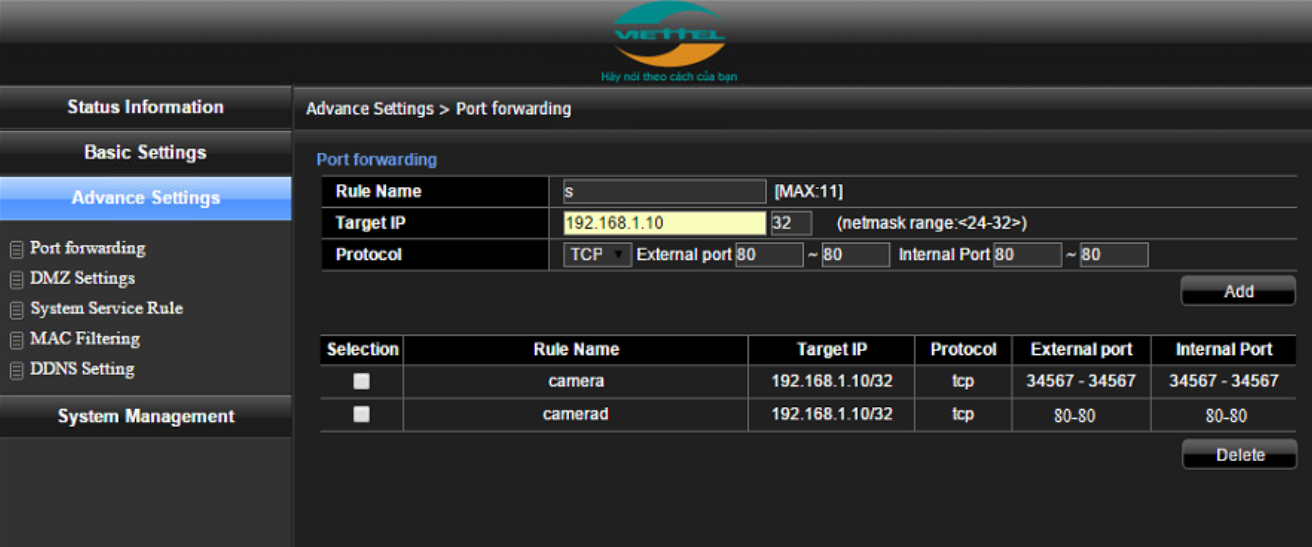
Task: Tick the checkbox for the camerad rule
Action: point(361,414)
